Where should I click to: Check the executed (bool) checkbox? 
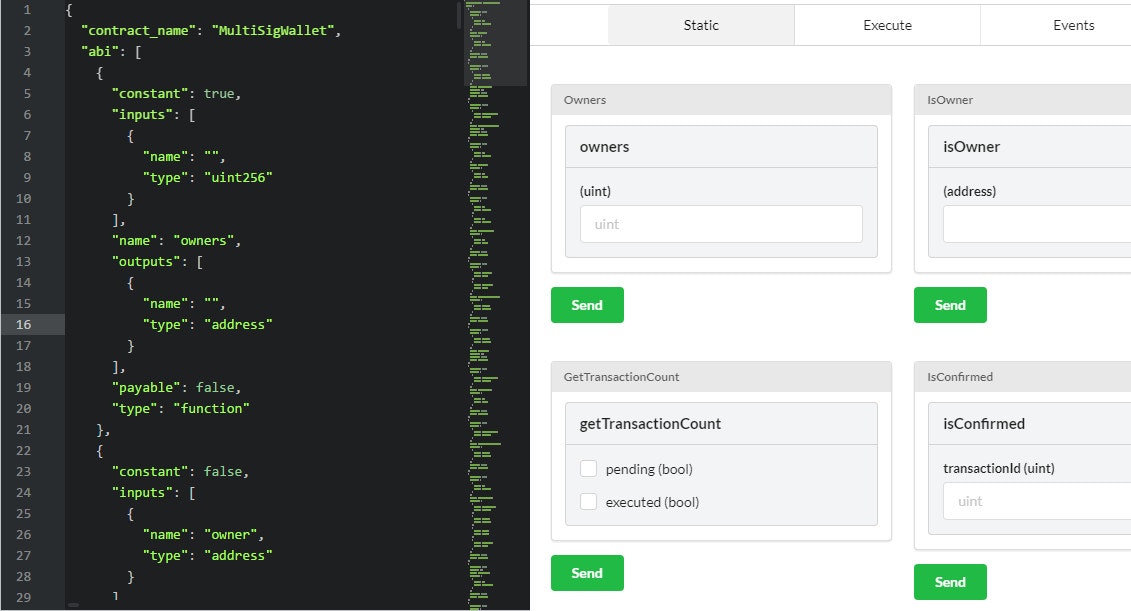click(x=589, y=502)
